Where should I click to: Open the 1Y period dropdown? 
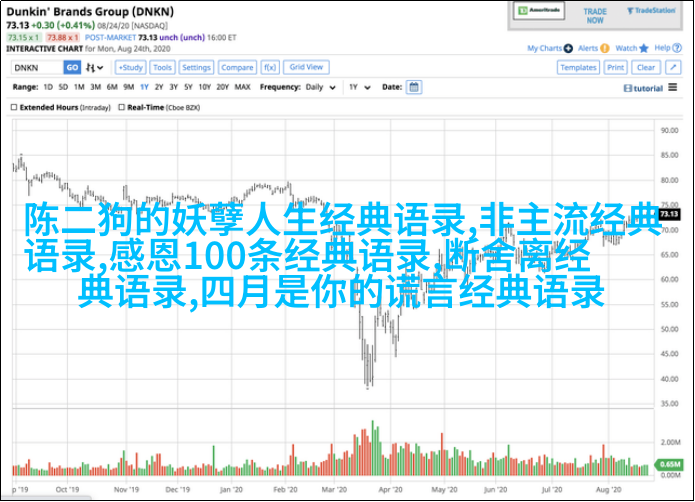pyautogui.click(x=359, y=87)
